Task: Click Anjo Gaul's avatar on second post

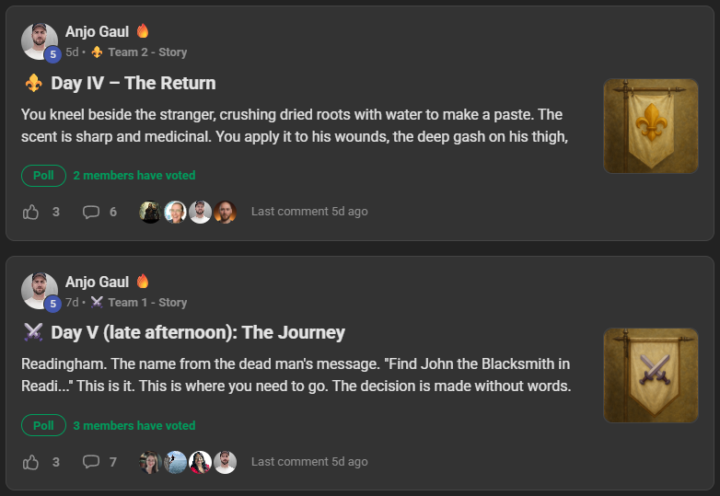Action: coord(40,291)
